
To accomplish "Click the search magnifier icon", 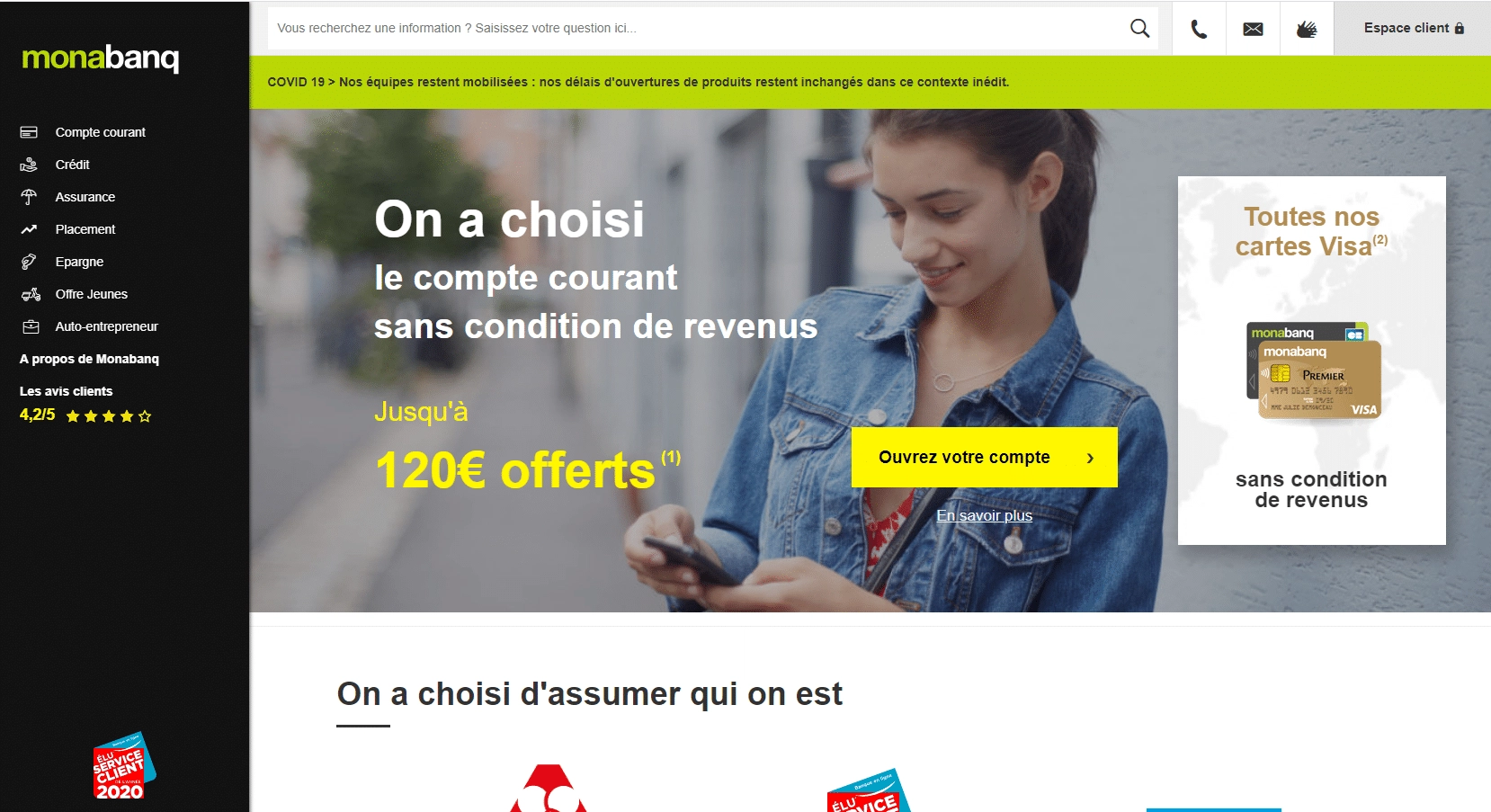I will (x=1139, y=29).
